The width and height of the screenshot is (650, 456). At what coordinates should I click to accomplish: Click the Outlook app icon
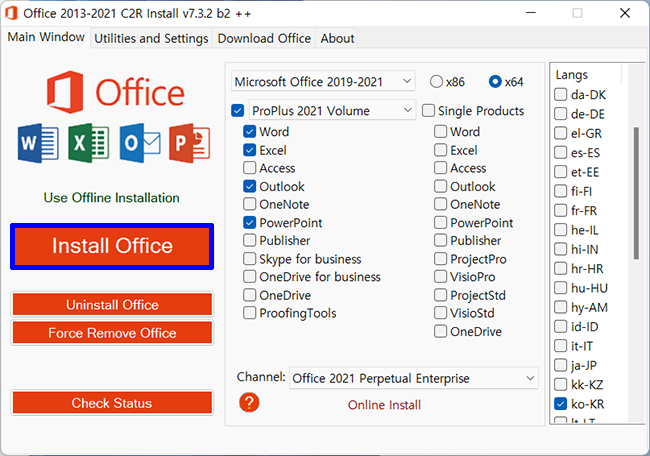[140, 143]
